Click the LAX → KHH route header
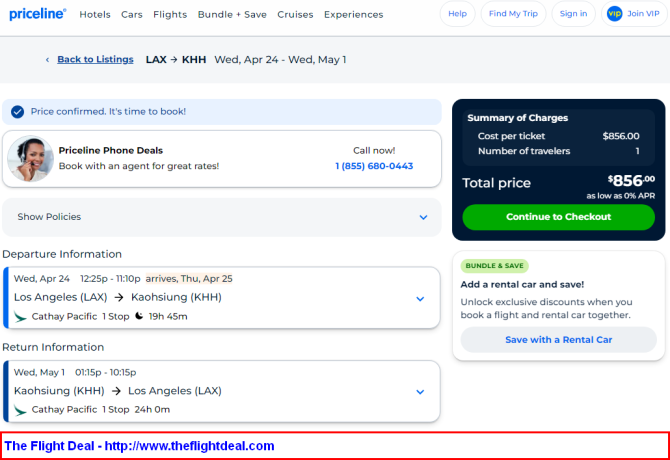Screen dimensions: 670x460 pos(176,60)
